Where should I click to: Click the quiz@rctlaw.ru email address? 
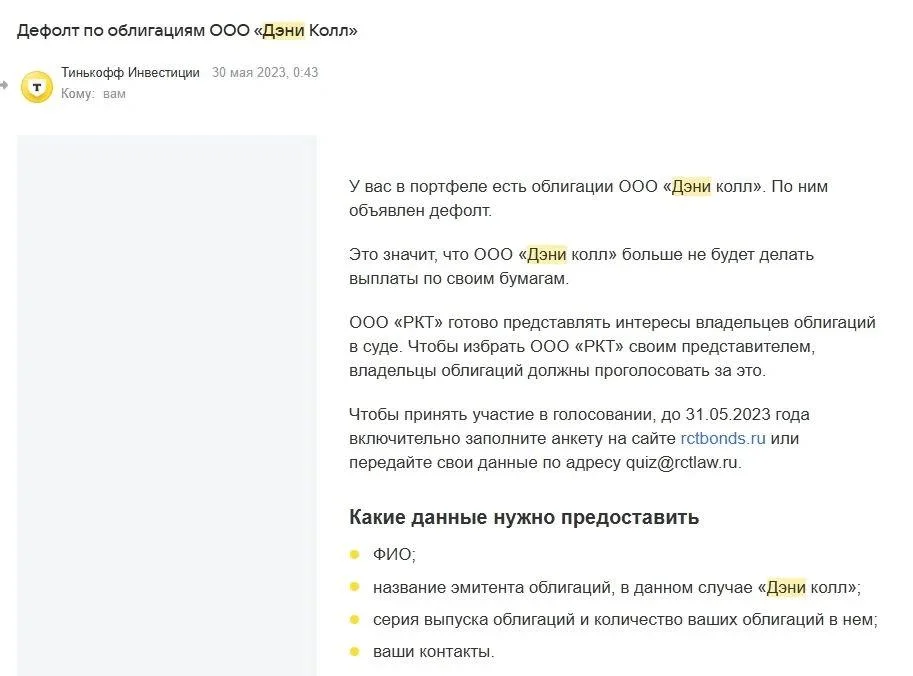click(x=681, y=462)
